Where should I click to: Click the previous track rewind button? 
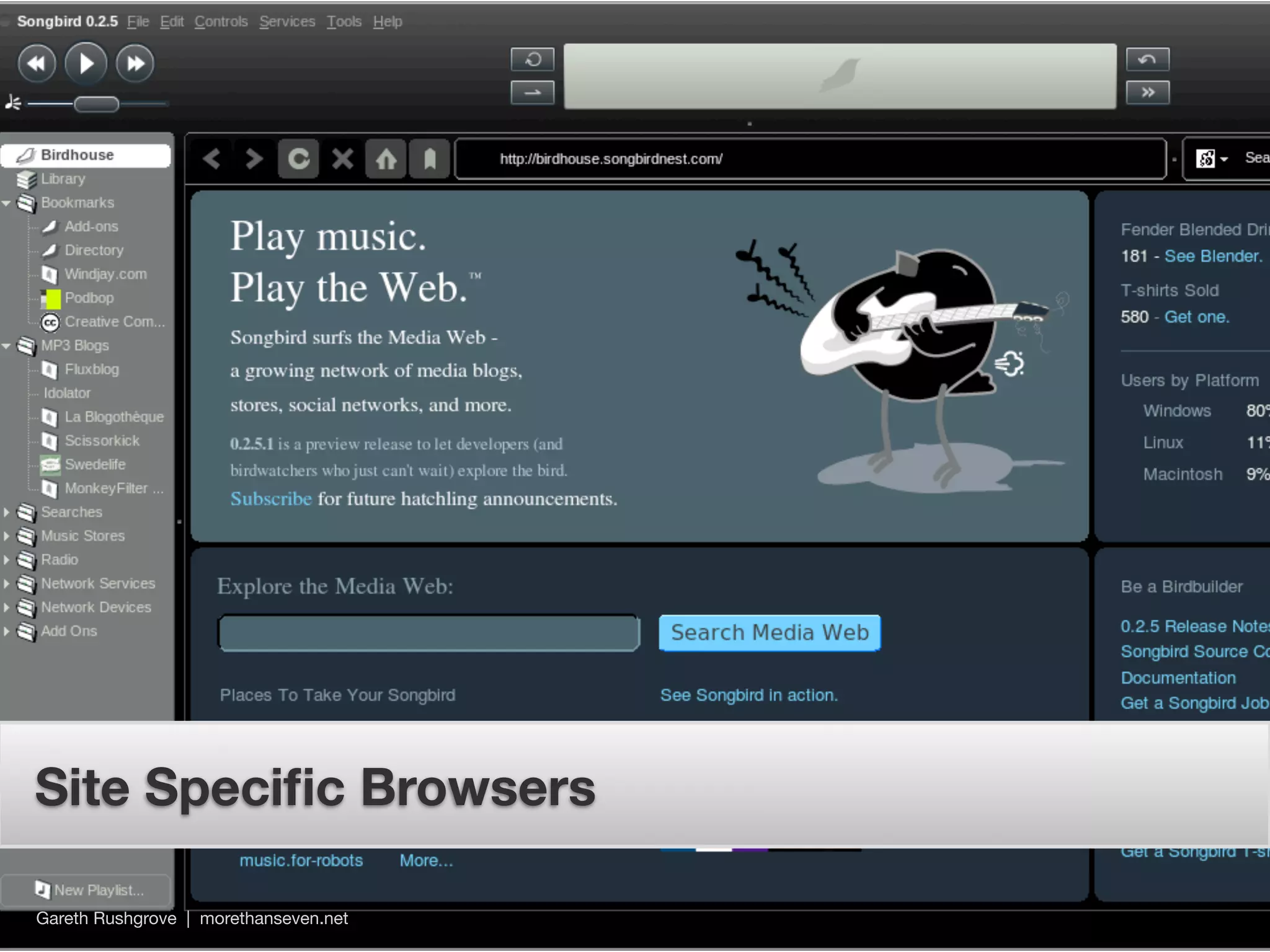(37, 63)
